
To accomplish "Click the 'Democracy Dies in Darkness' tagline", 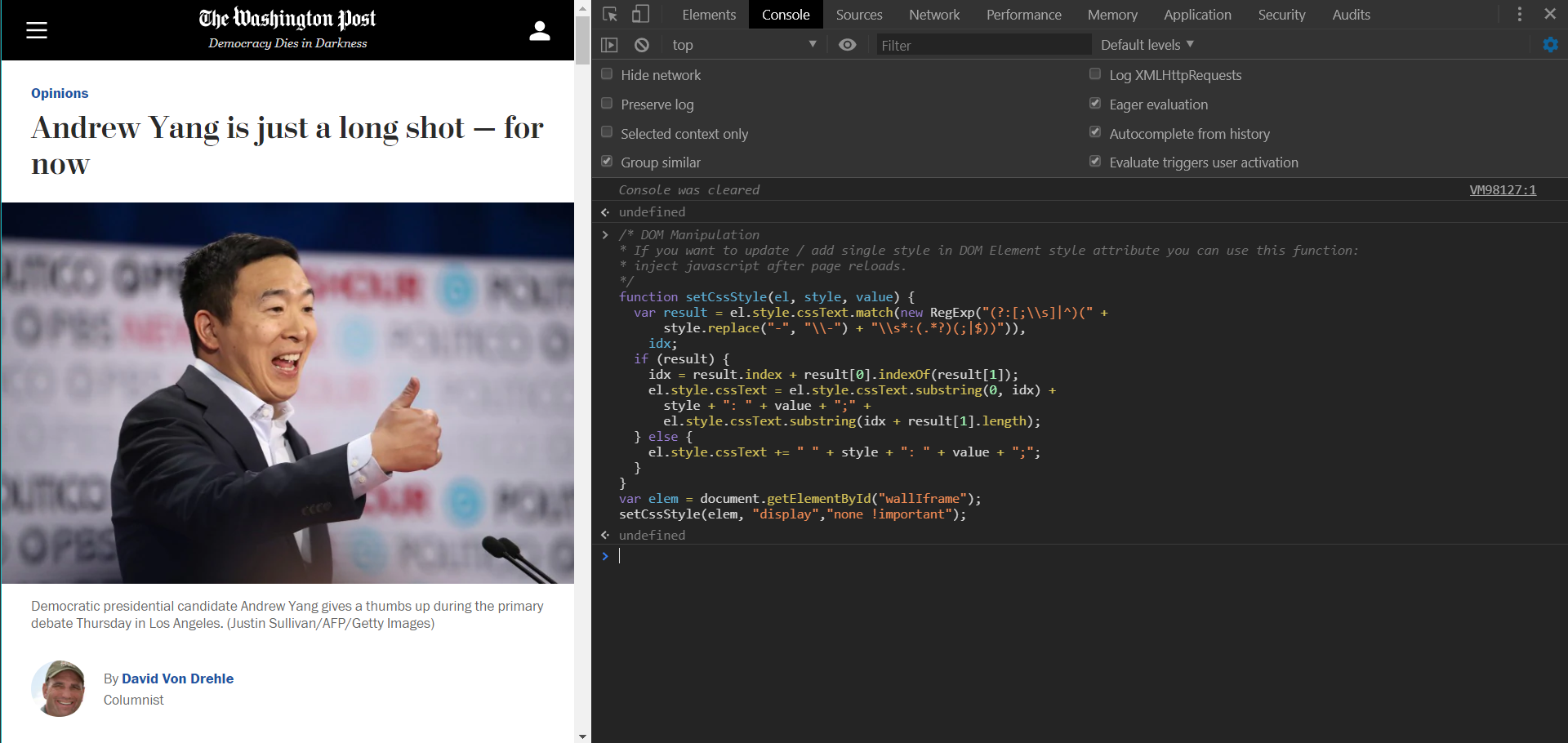I will pos(287,43).
